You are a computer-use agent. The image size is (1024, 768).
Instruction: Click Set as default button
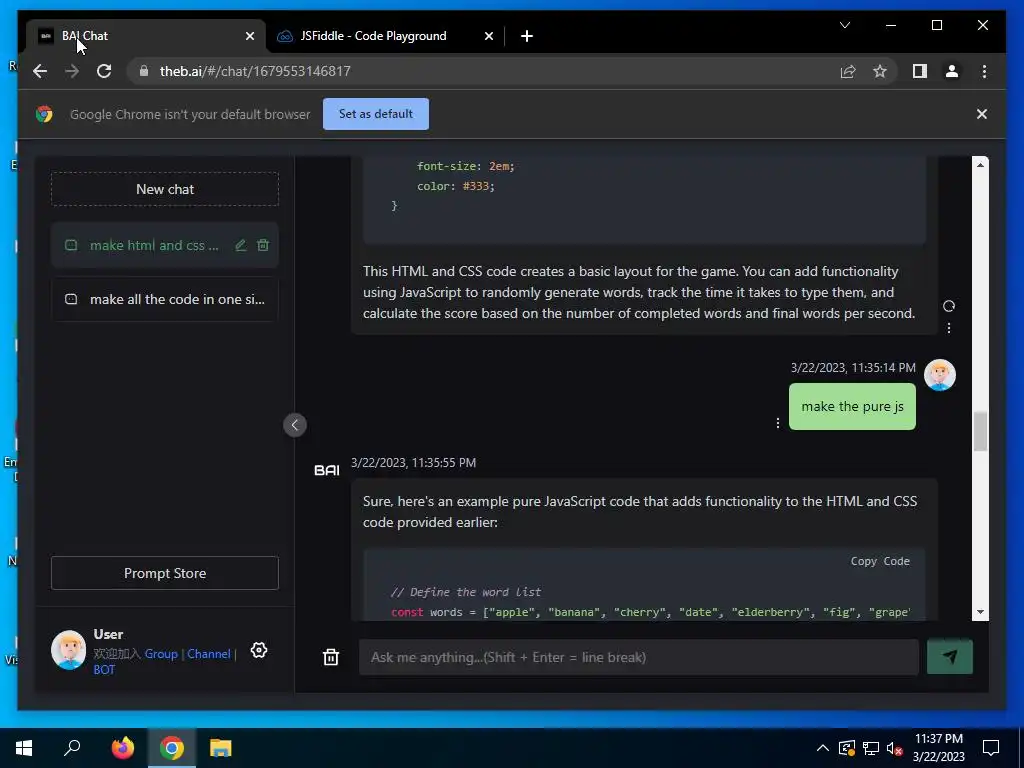376,114
